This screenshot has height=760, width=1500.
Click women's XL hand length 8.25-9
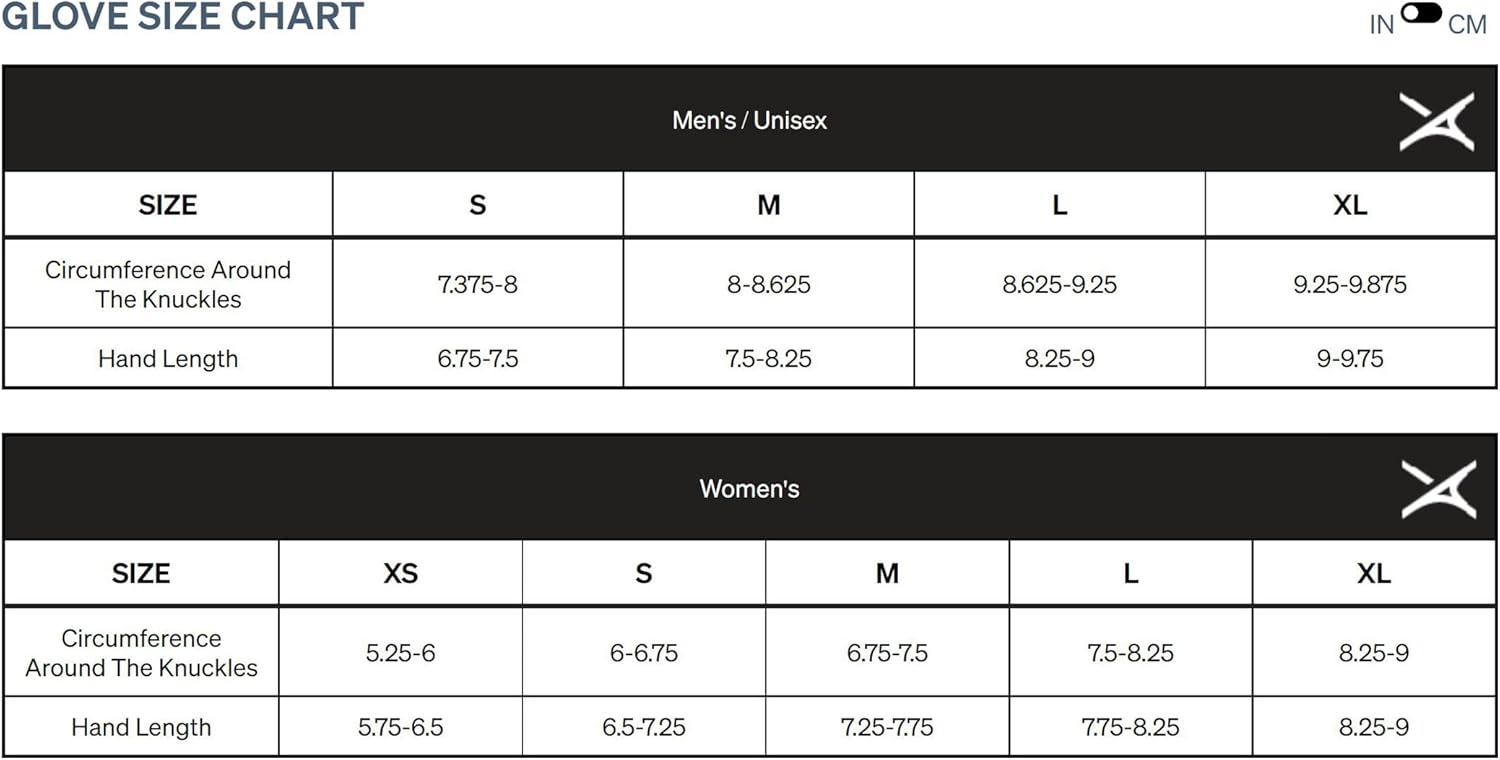(1374, 727)
